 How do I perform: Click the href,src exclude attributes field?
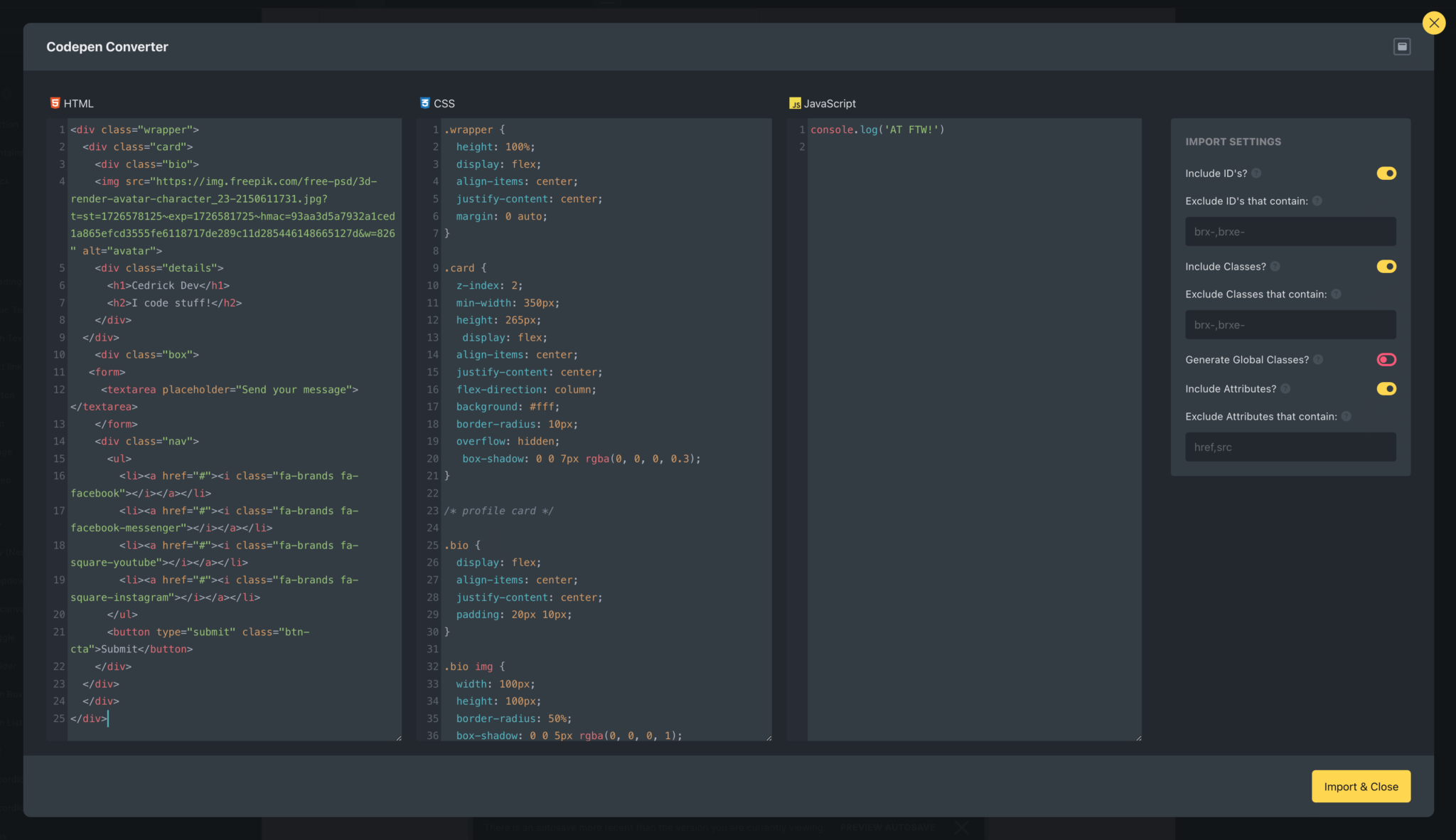coord(1290,447)
